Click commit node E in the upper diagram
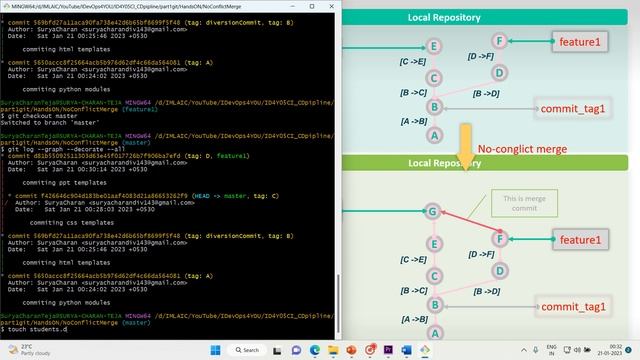Image resolution: width=640 pixels, height=360 pixels. pos(434,46)
